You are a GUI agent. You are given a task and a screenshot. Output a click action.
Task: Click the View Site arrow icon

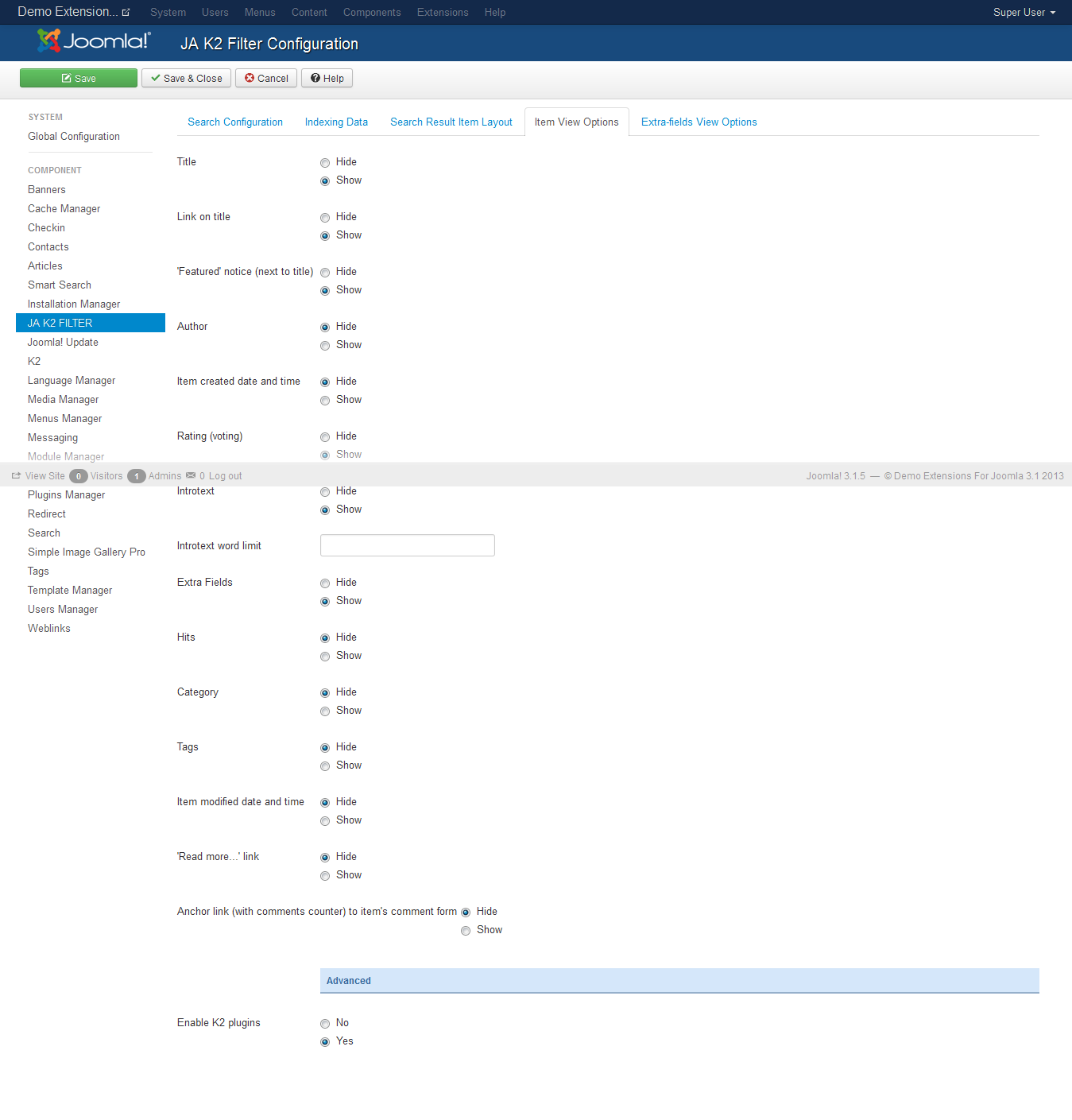[x=16, y=475]
